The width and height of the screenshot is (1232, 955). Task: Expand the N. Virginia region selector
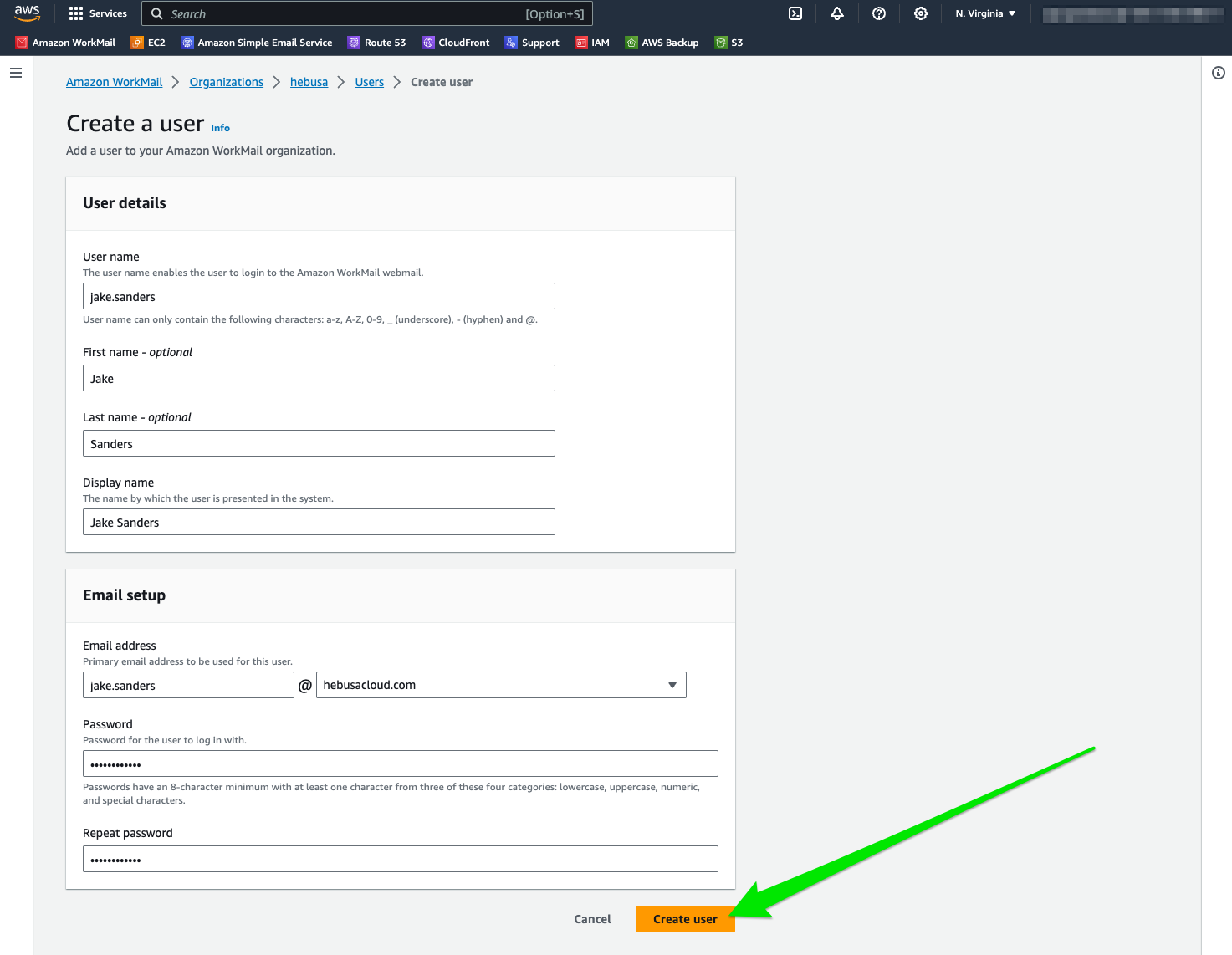point(985,13)
